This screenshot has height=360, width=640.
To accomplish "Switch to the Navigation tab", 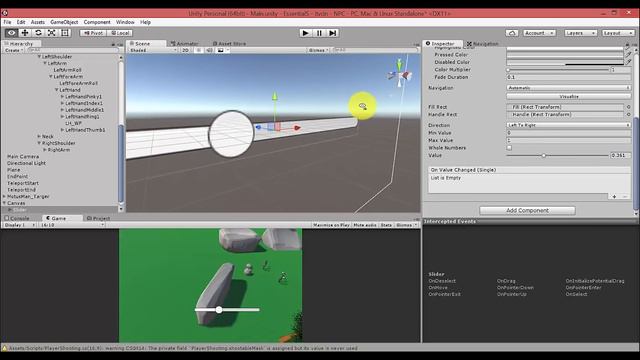I will [482, 43].
